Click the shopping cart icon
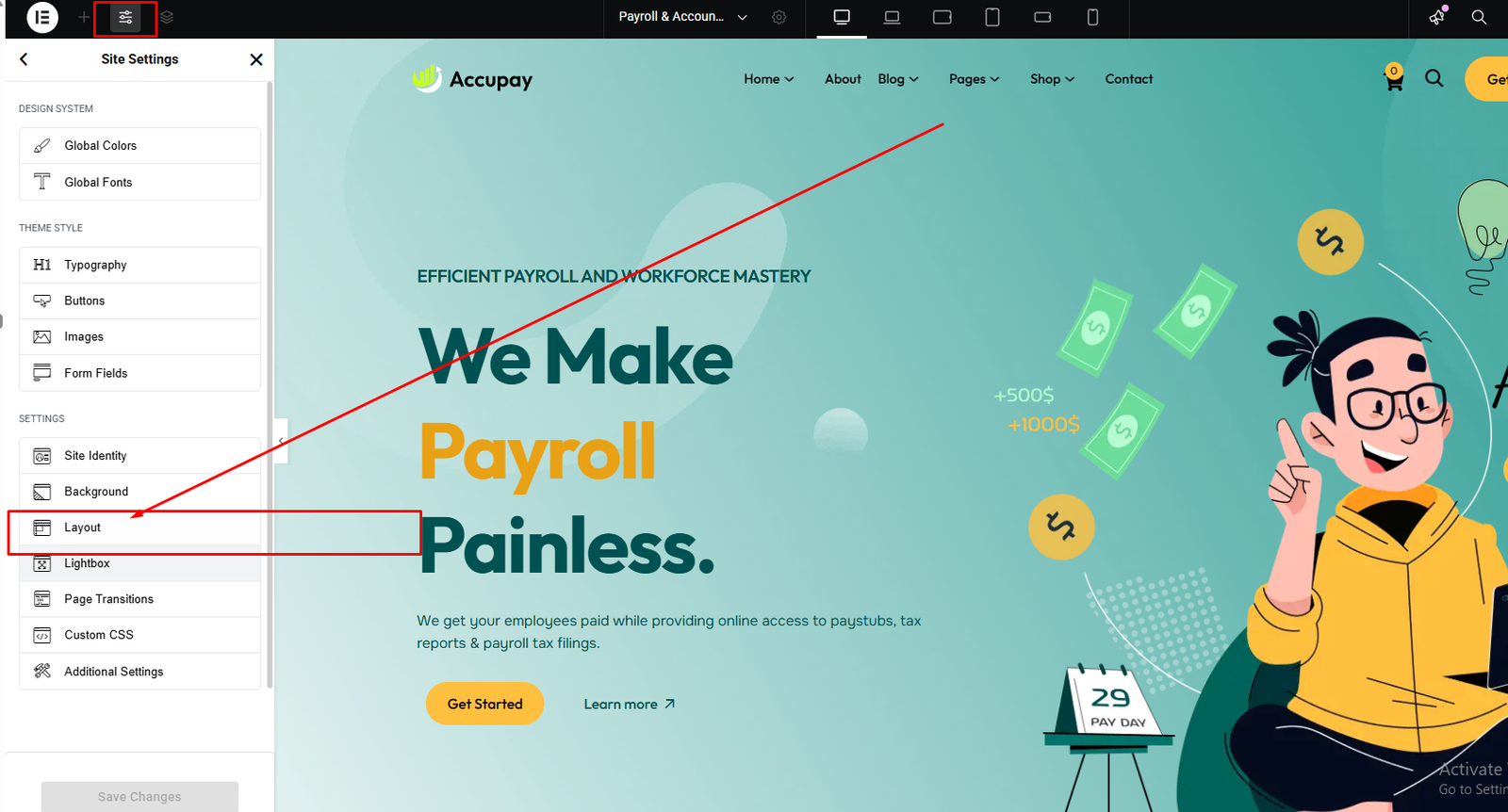 (x=1394, y=80)
